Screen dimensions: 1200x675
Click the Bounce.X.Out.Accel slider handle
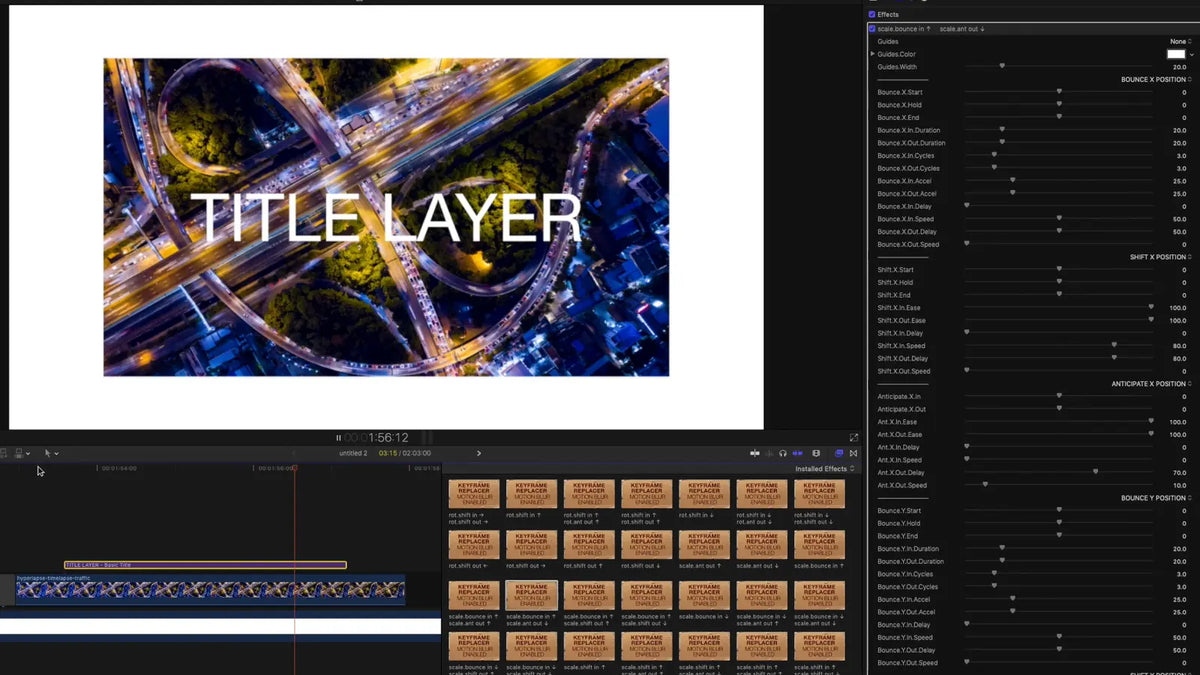click(x=1013, y=193)
